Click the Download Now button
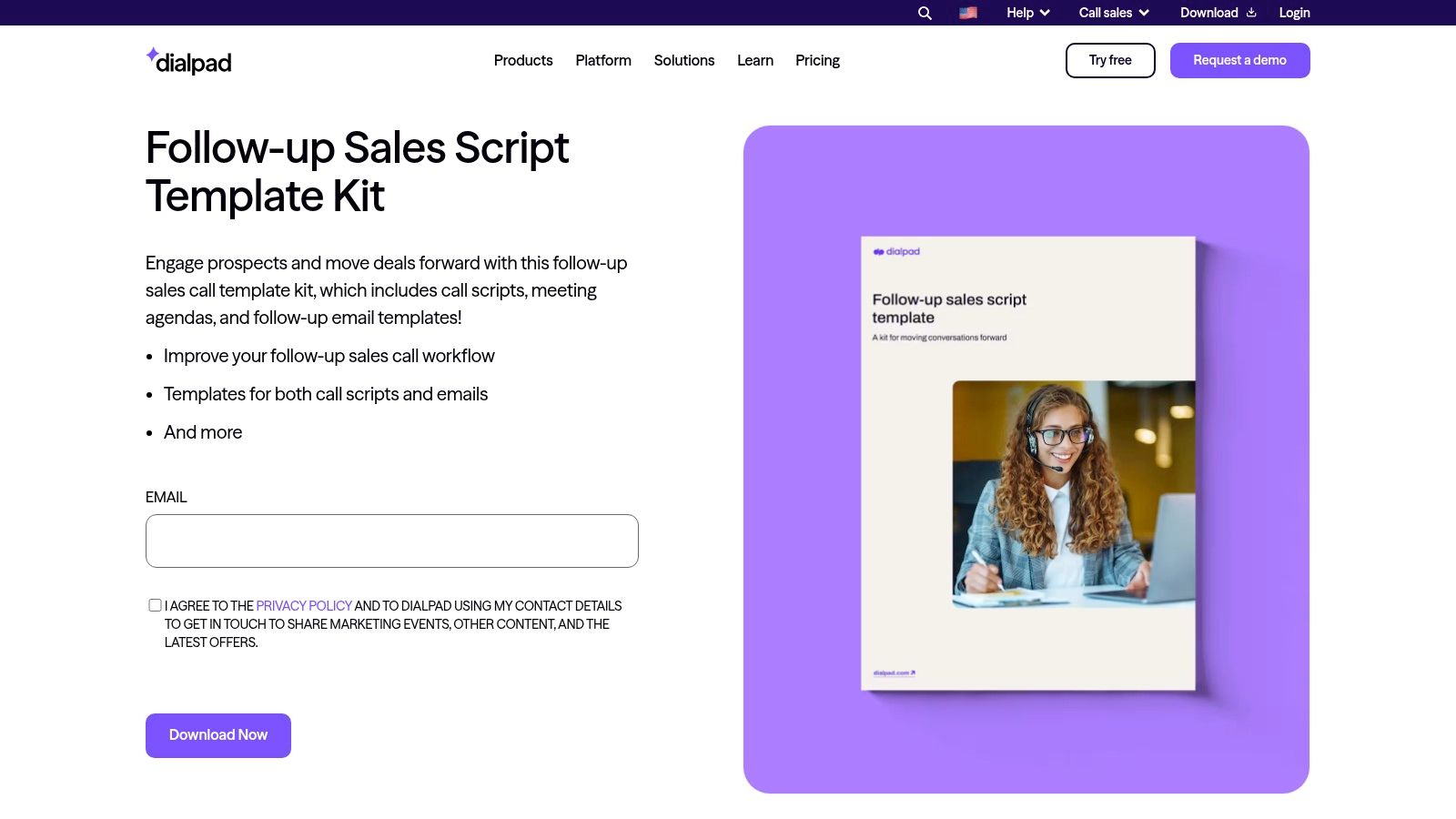Screen dimensions: 1456x819 (x=217, y=734)
